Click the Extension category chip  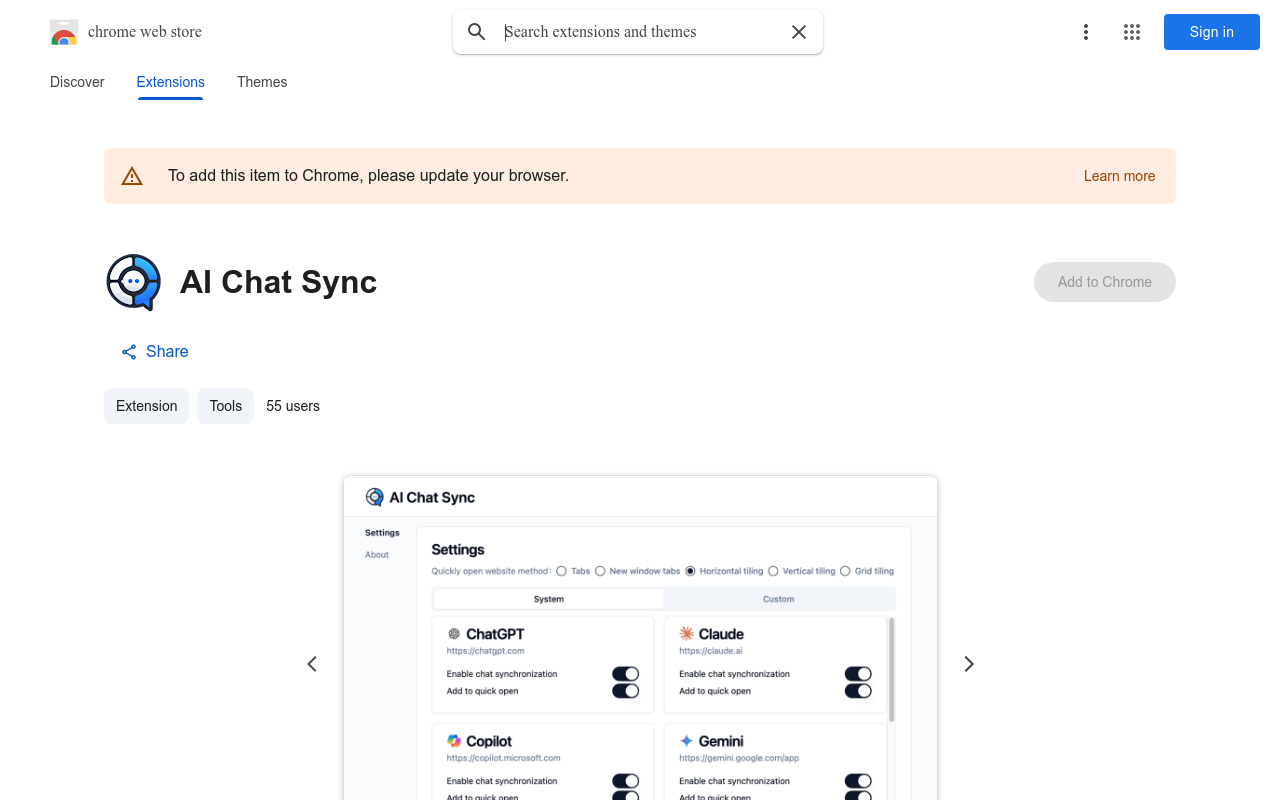coord(146,406)
